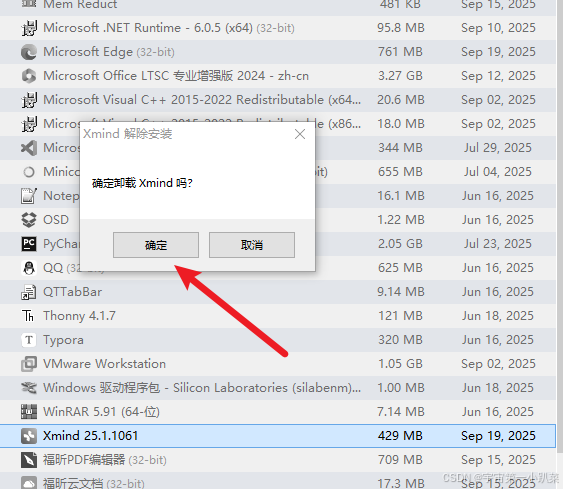563x489 pixels.
Task: Click the 2.05 GB size of PyCharm
Action: pos(400,244)
